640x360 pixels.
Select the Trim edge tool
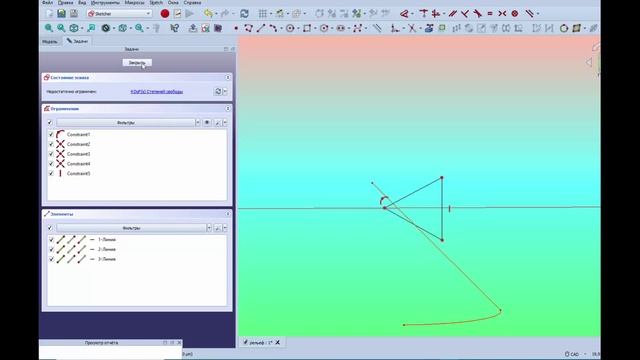click(x=412, y=28)
